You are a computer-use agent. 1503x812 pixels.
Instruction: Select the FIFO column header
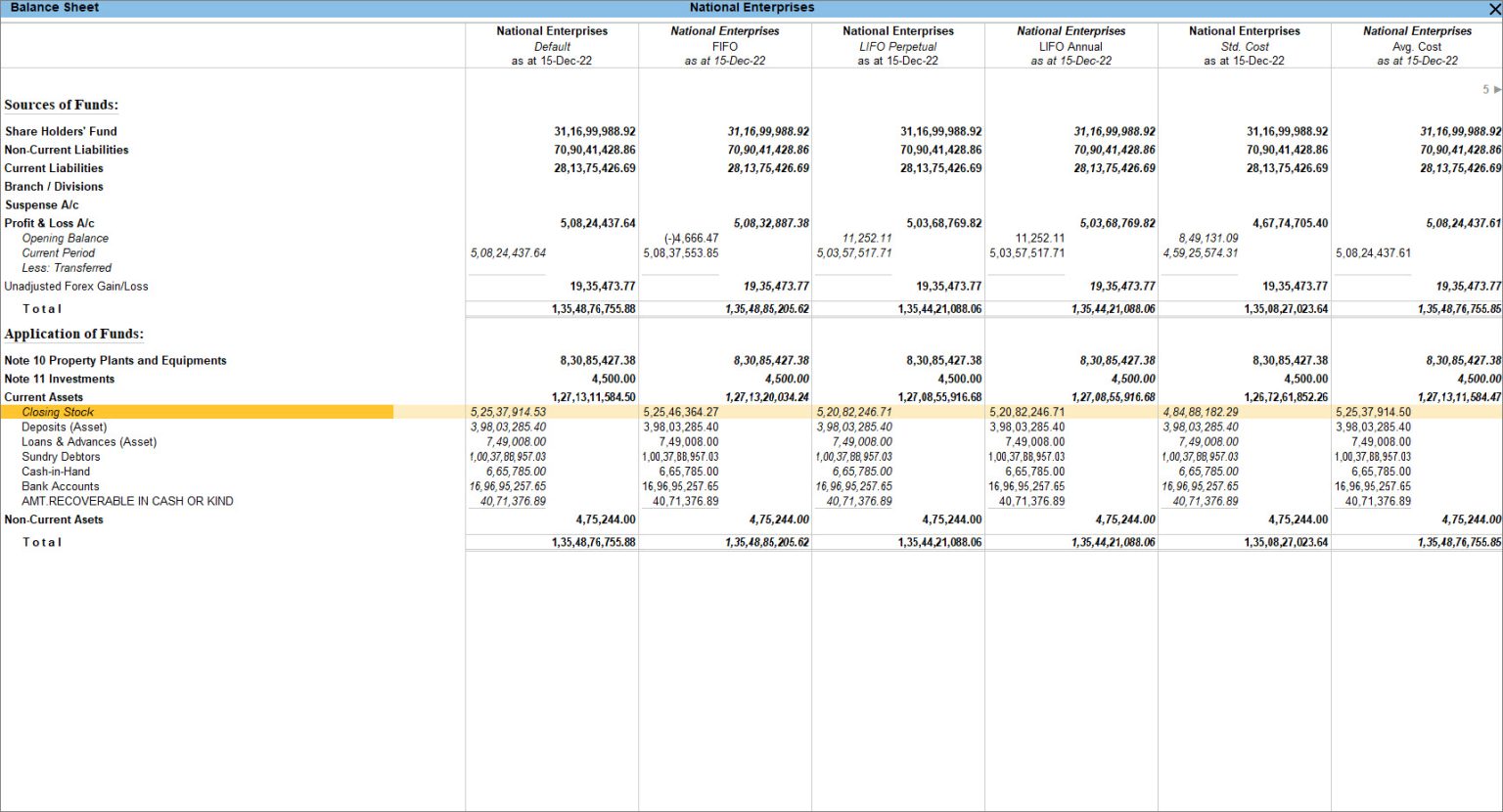(724, 44)
